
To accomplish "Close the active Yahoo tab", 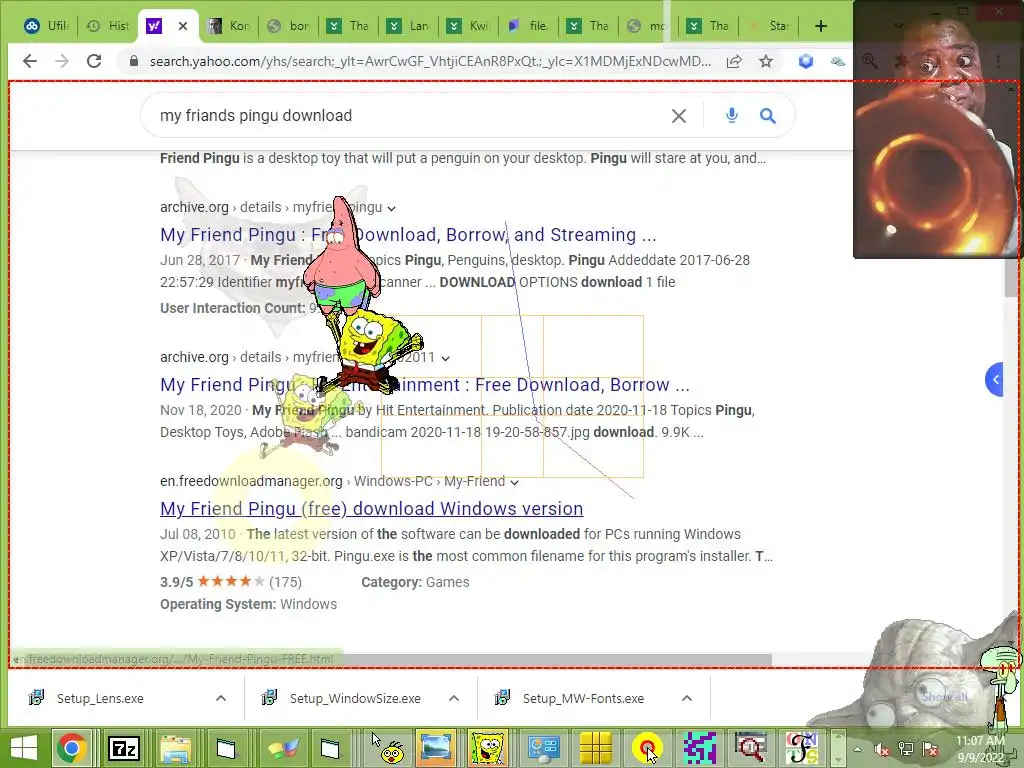I will pos(183,26).
